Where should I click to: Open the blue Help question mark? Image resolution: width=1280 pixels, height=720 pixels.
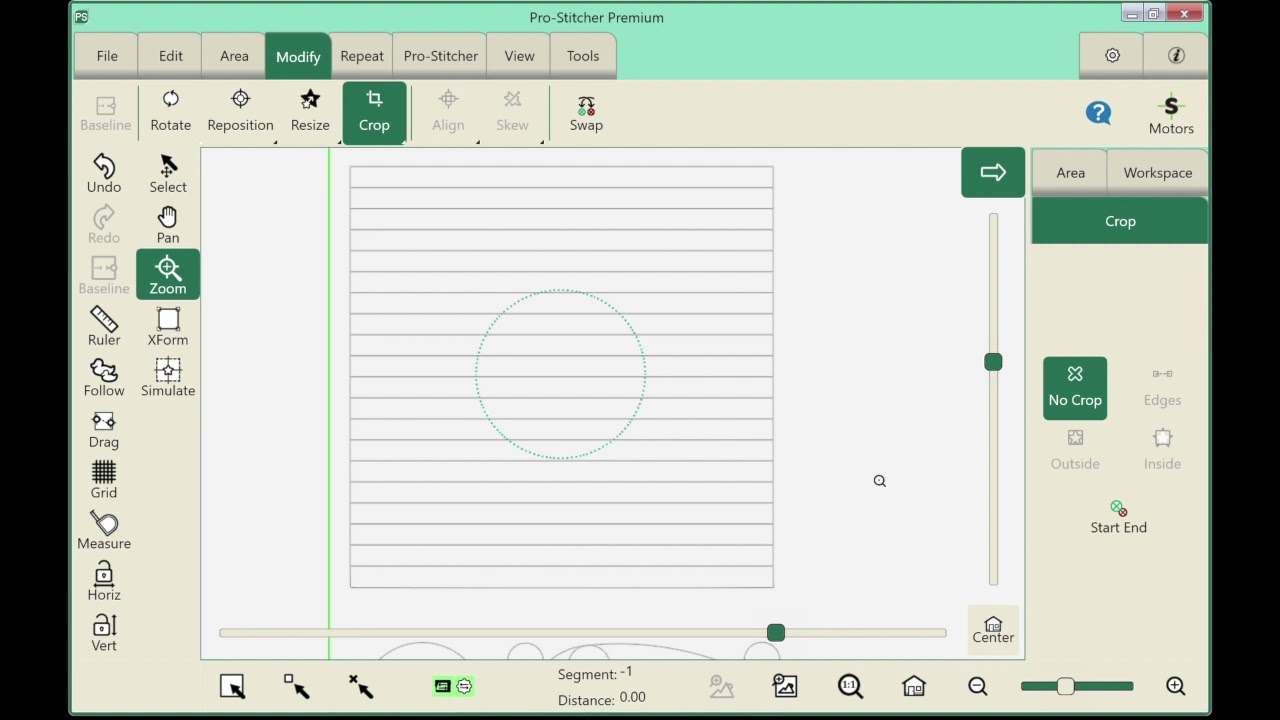pos(1098,113)
